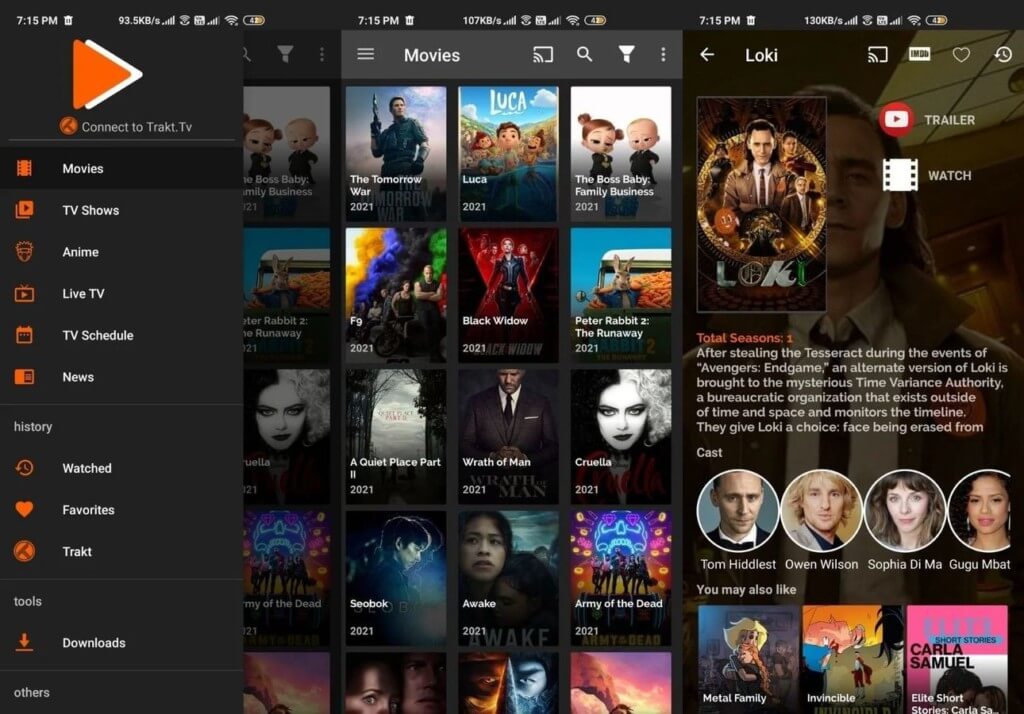Toggle favorite heart for Loki
1024x714 pixels.
point(961,55)
